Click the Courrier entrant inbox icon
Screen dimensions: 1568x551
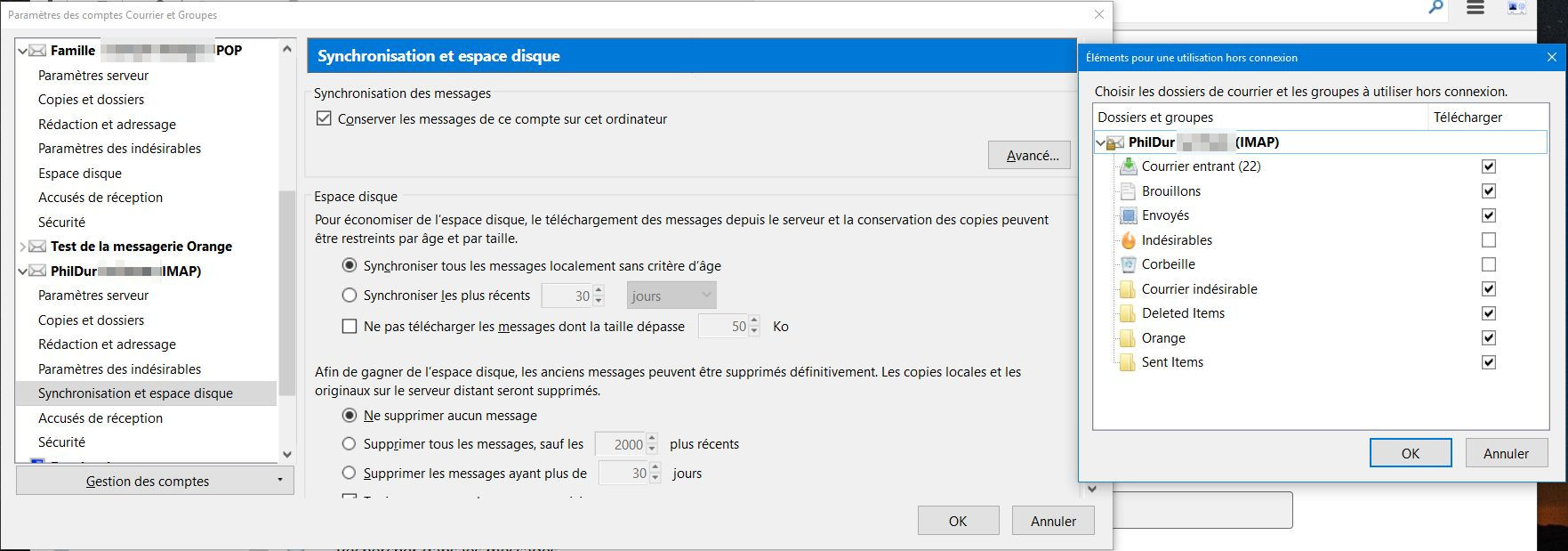click(1128, 166)
